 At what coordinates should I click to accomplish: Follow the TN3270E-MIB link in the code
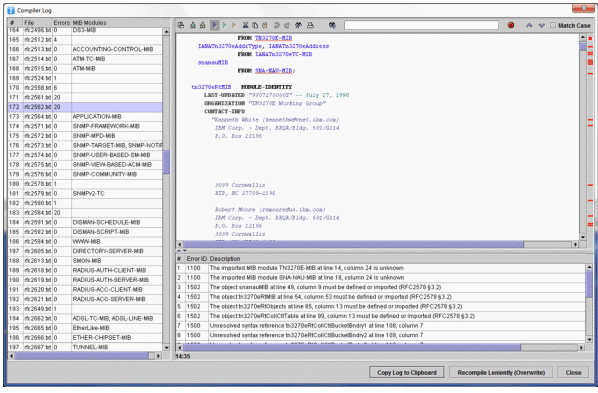[273, 38]
